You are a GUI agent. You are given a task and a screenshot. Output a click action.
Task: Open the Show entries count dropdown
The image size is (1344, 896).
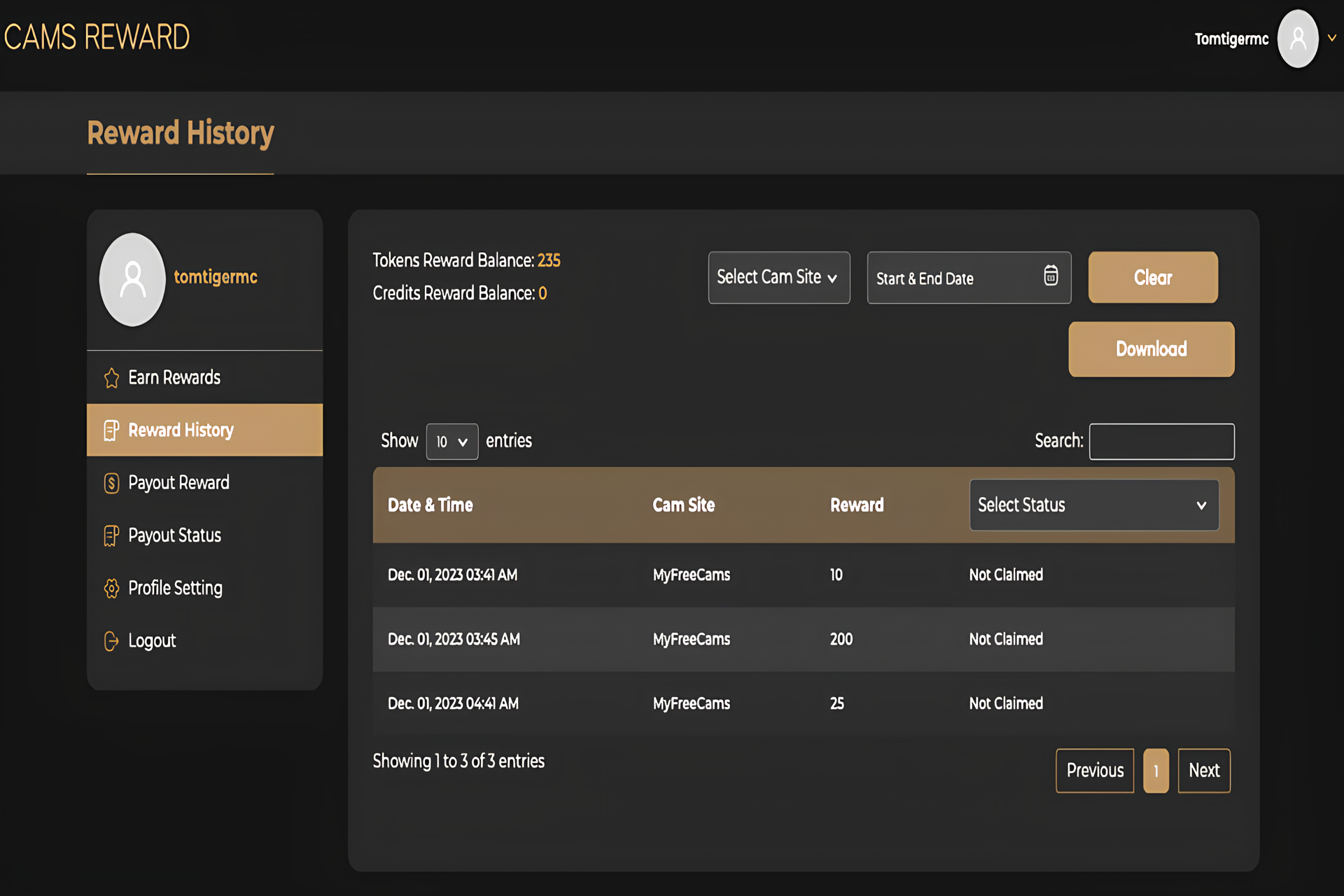(452, 442)
